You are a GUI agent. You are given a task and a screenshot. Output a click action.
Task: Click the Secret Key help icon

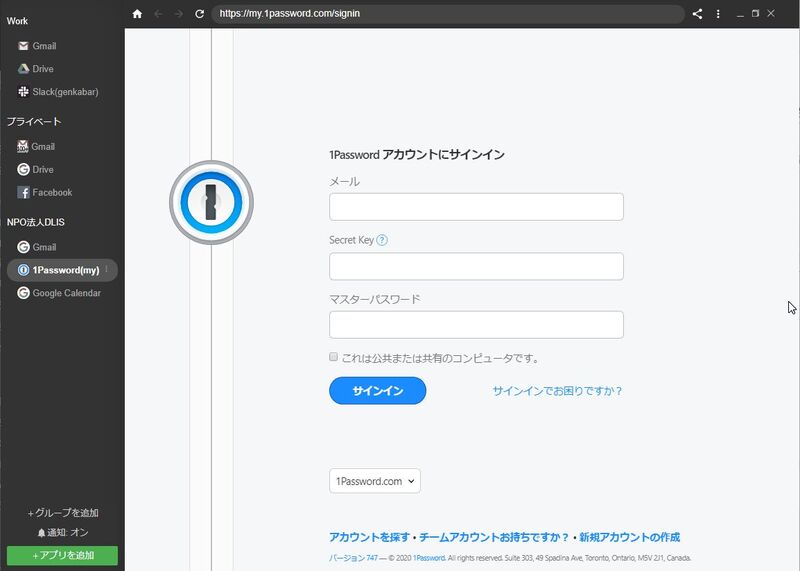(382, 240)
